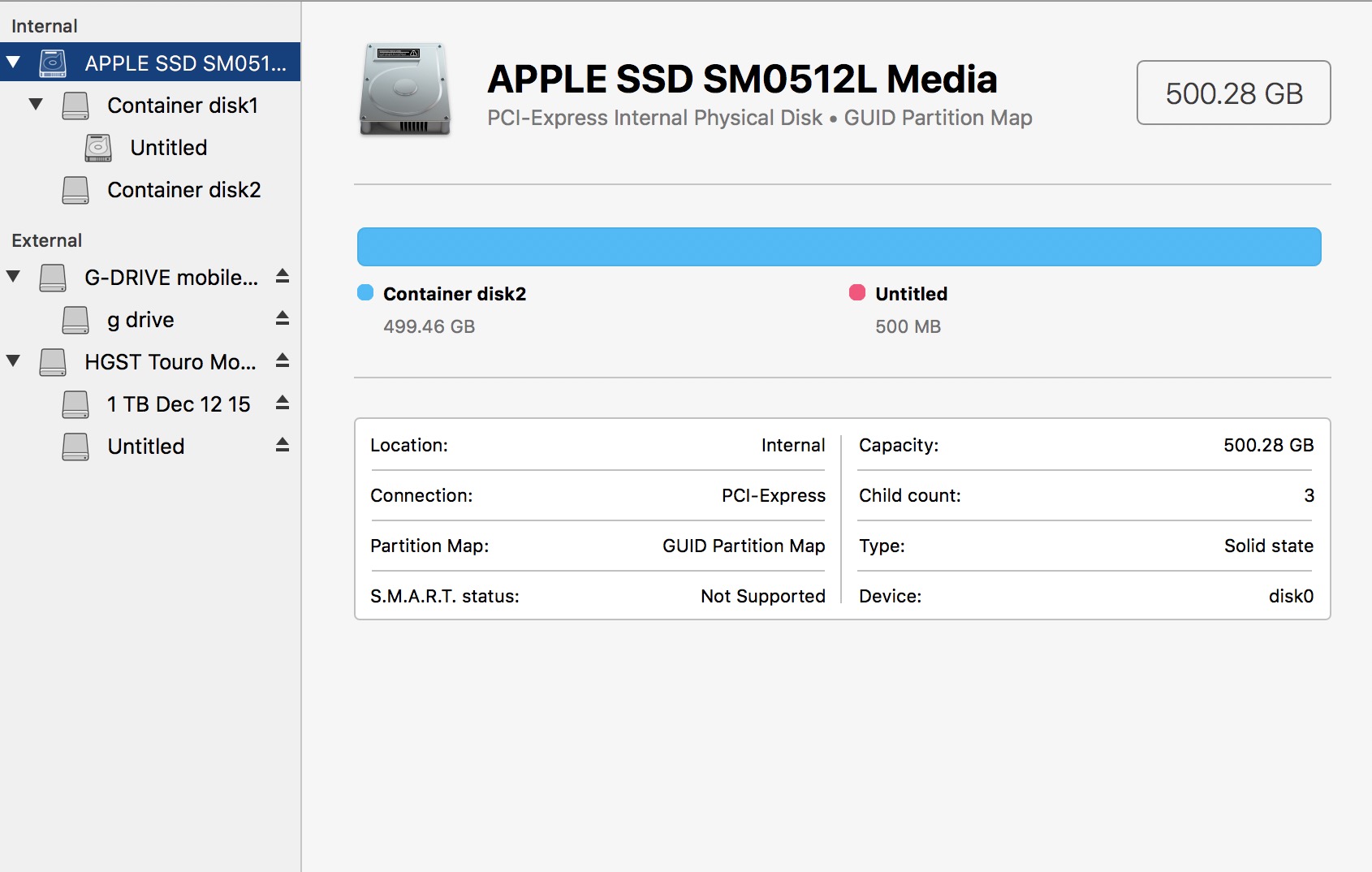Click the Partition Map value GUID Partition Map

(x=744, y=546)
